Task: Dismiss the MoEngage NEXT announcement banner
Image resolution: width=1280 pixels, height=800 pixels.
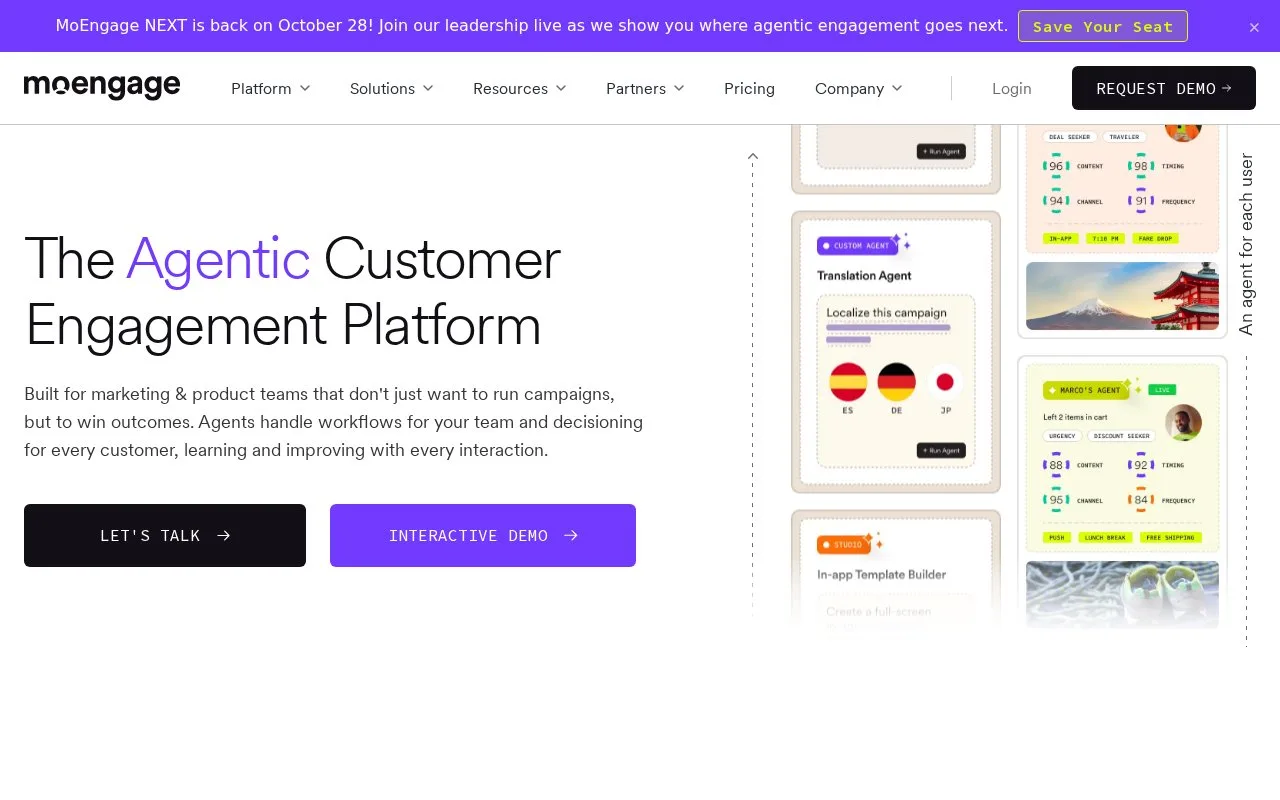Action: click(1254, 27)
